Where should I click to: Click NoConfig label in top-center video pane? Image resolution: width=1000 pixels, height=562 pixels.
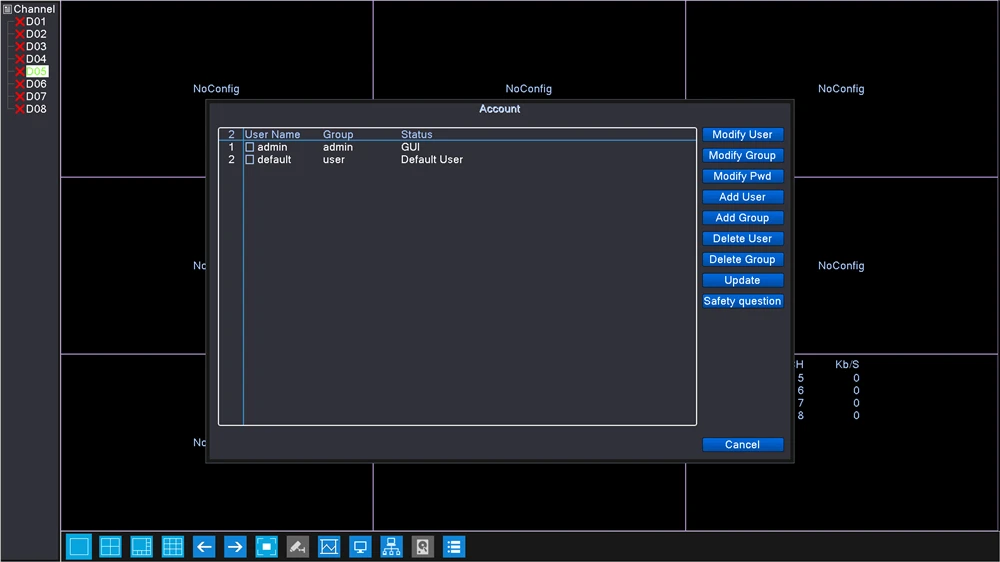(529, 89)
